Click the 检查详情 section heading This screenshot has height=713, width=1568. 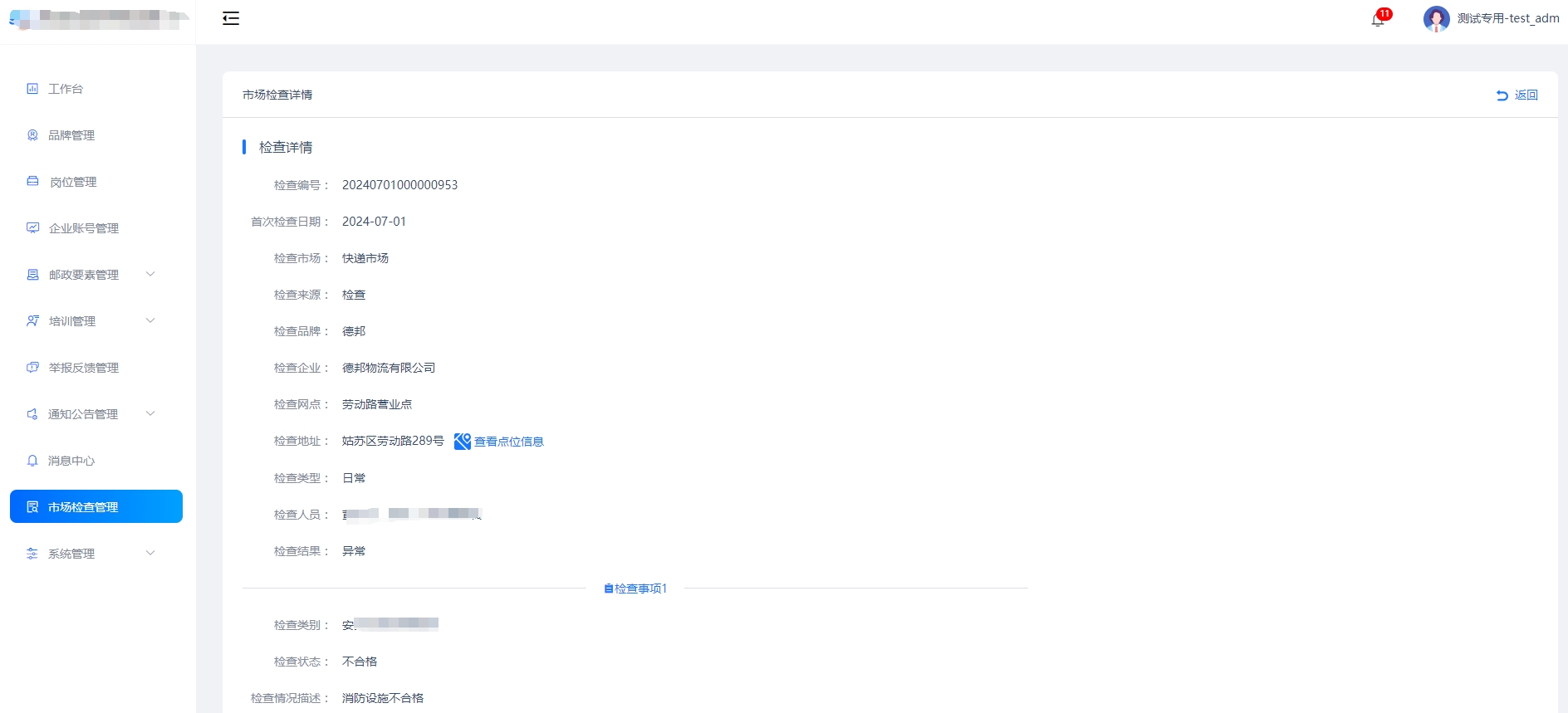(x=286, y=147)
